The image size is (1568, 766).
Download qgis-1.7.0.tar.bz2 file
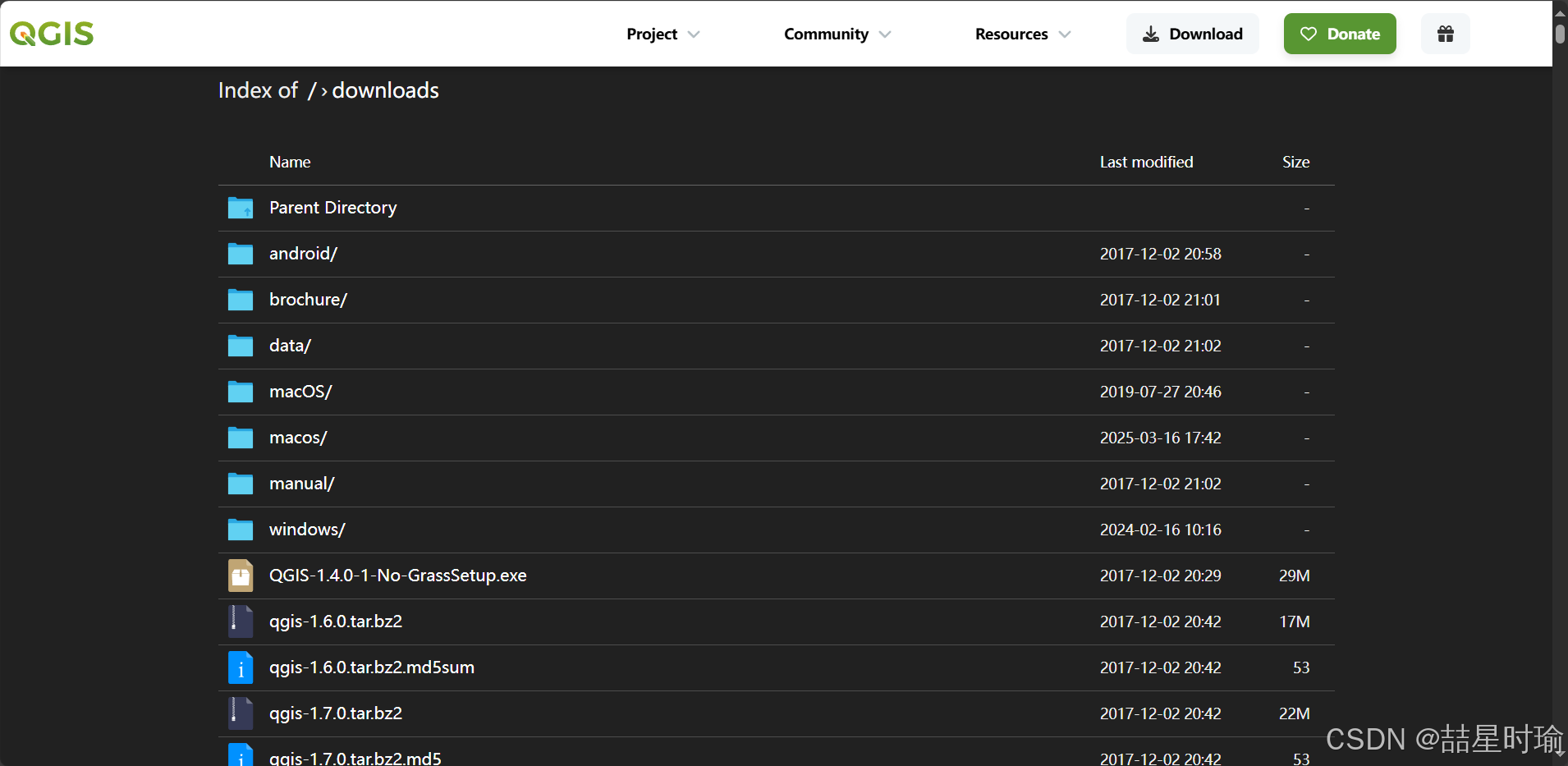pyautogui.click(x=336, y=713)
